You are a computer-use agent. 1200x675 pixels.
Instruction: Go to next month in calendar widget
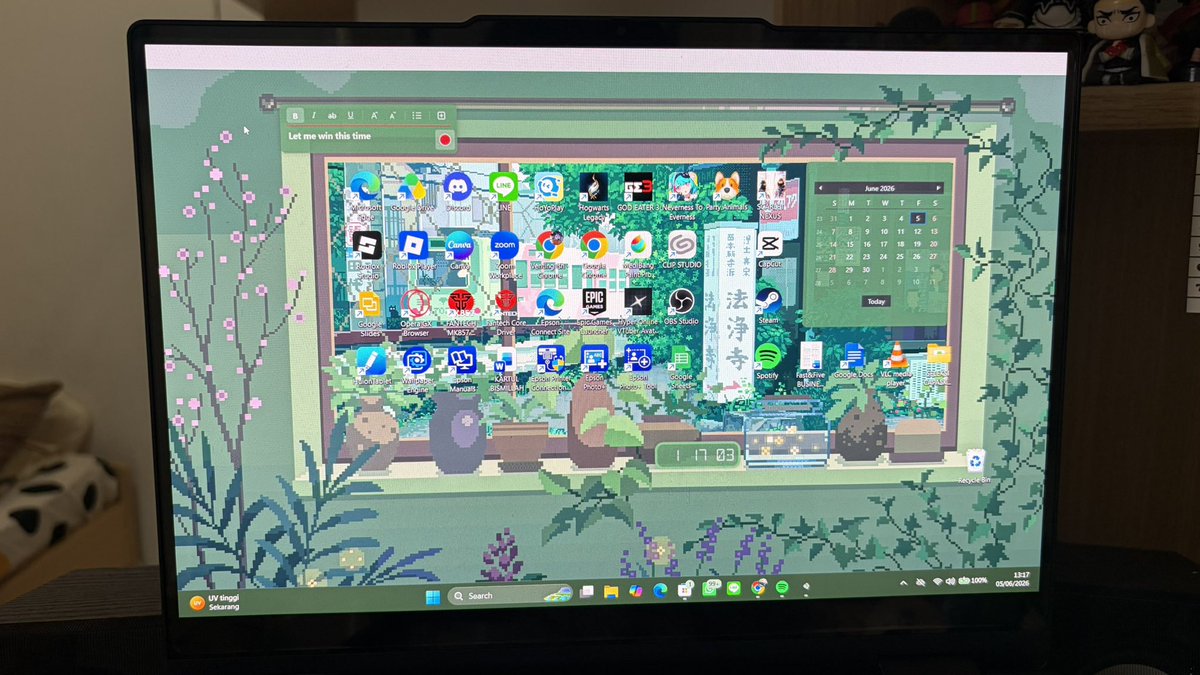pos(938,188)
